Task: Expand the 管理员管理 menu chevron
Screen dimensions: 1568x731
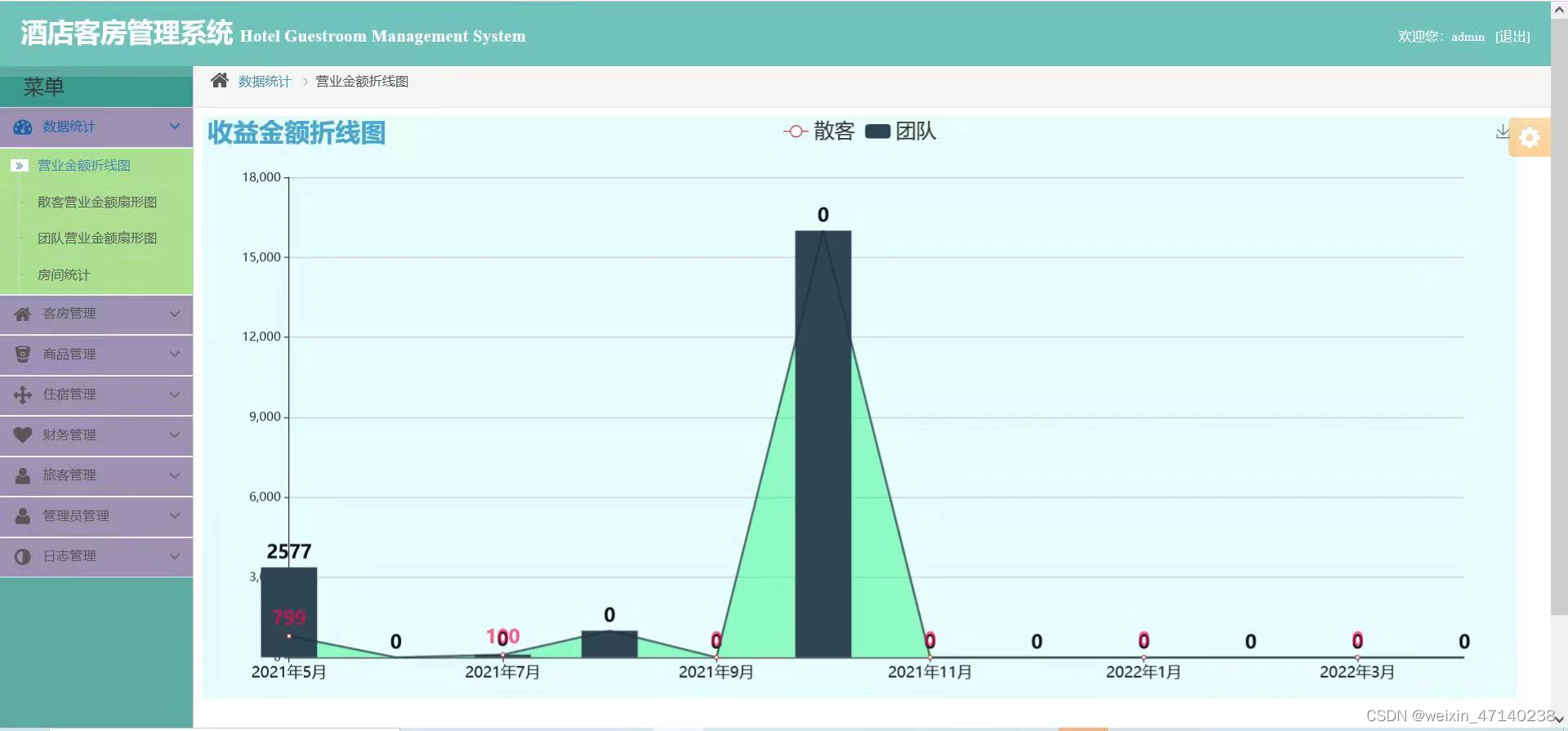Action: tap(174, 515)
